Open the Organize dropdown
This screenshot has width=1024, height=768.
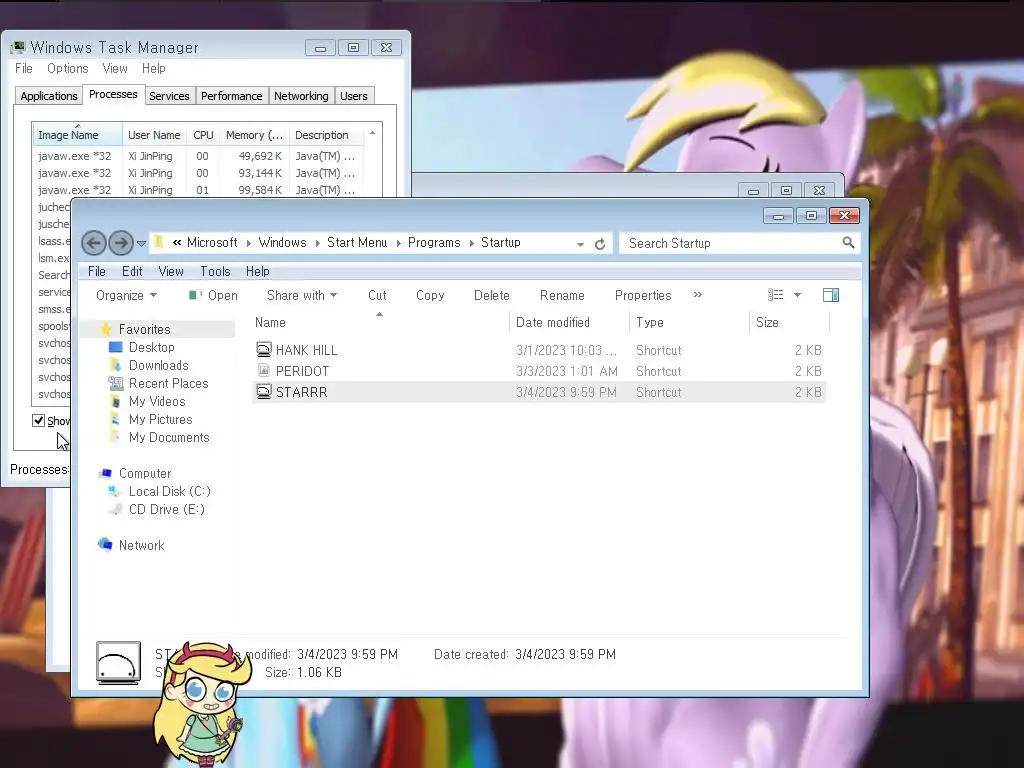(126, 295)
